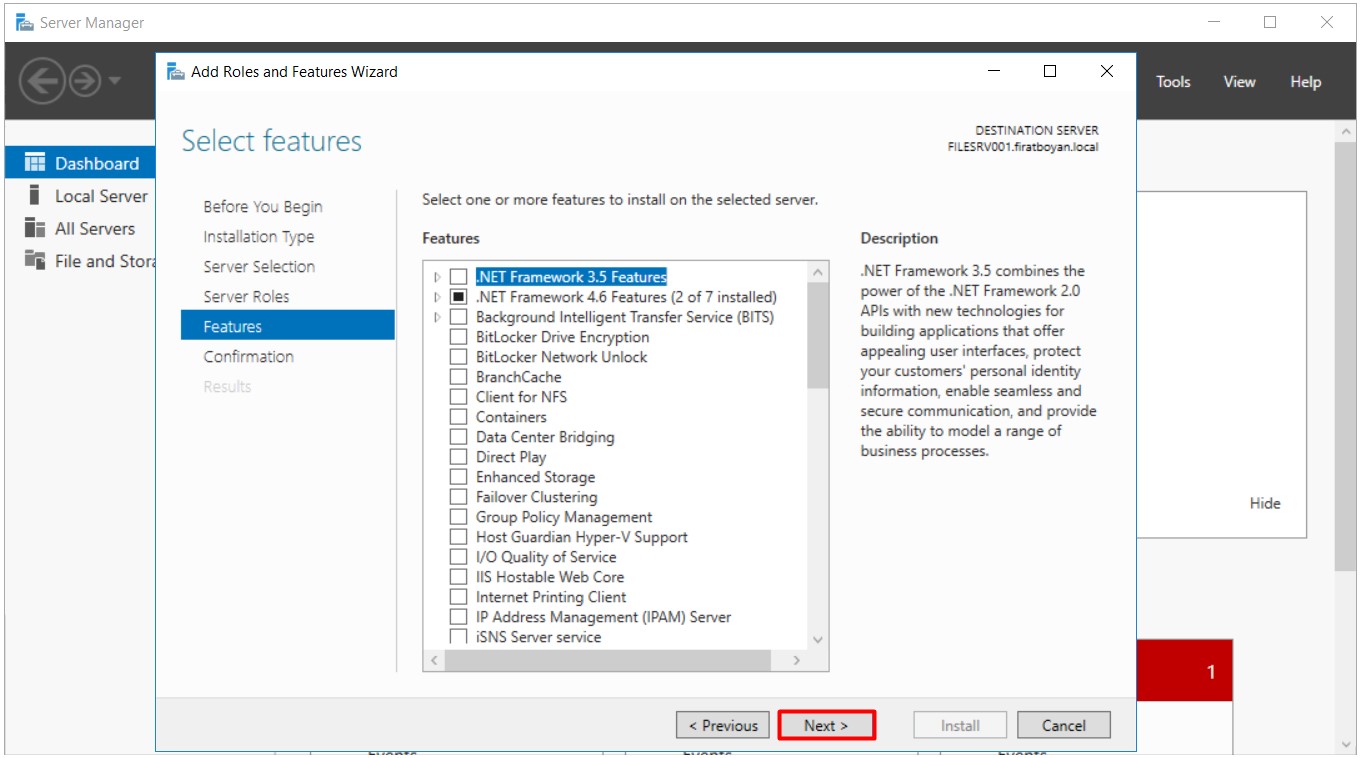This screenshot has height=758, width=1363.
Task: Click the Local Server icon
Action: click(x=35, y=195)
